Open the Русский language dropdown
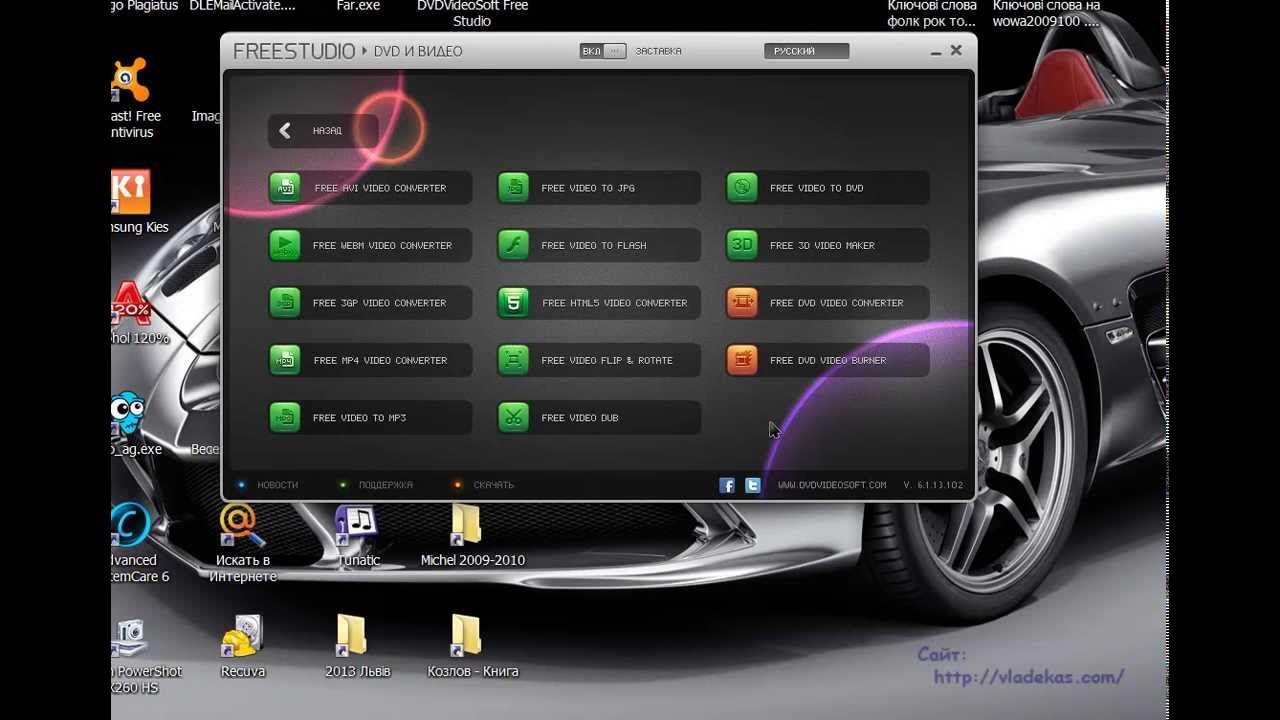The width and height of the screenshot is (1280, 720). click(806, 51)
